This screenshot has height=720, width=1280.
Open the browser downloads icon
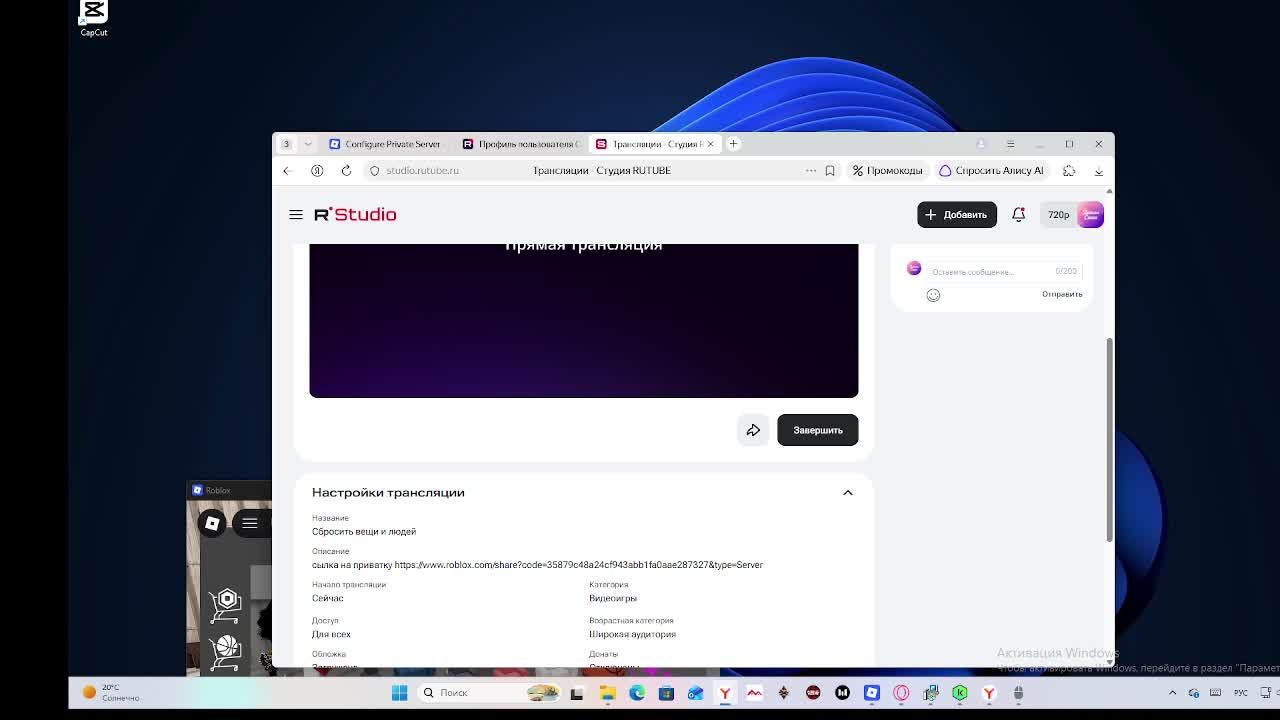[x=1098, y=171]
